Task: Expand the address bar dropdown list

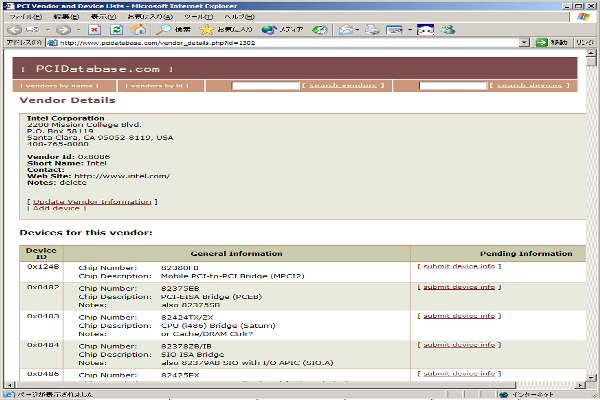Action: tap(525, 42)
